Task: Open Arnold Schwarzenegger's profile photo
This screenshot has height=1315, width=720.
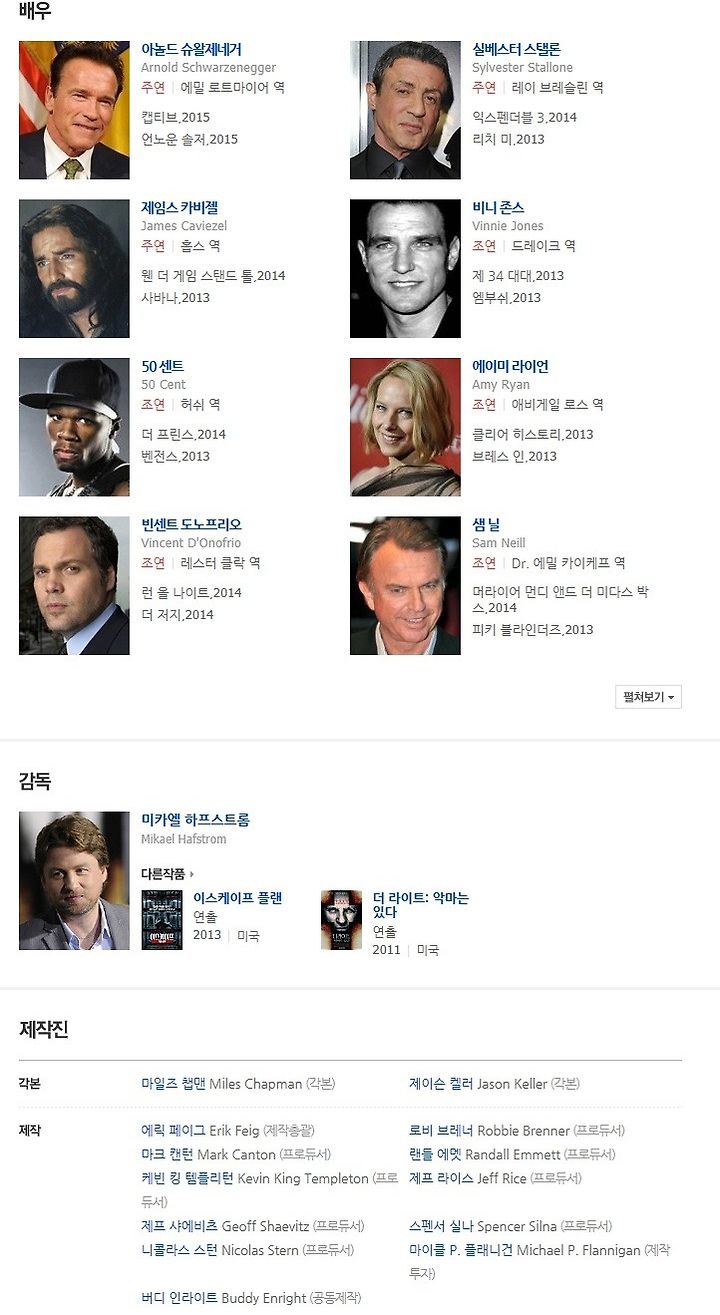Action: pyautogui.click(x=74, y=110)
